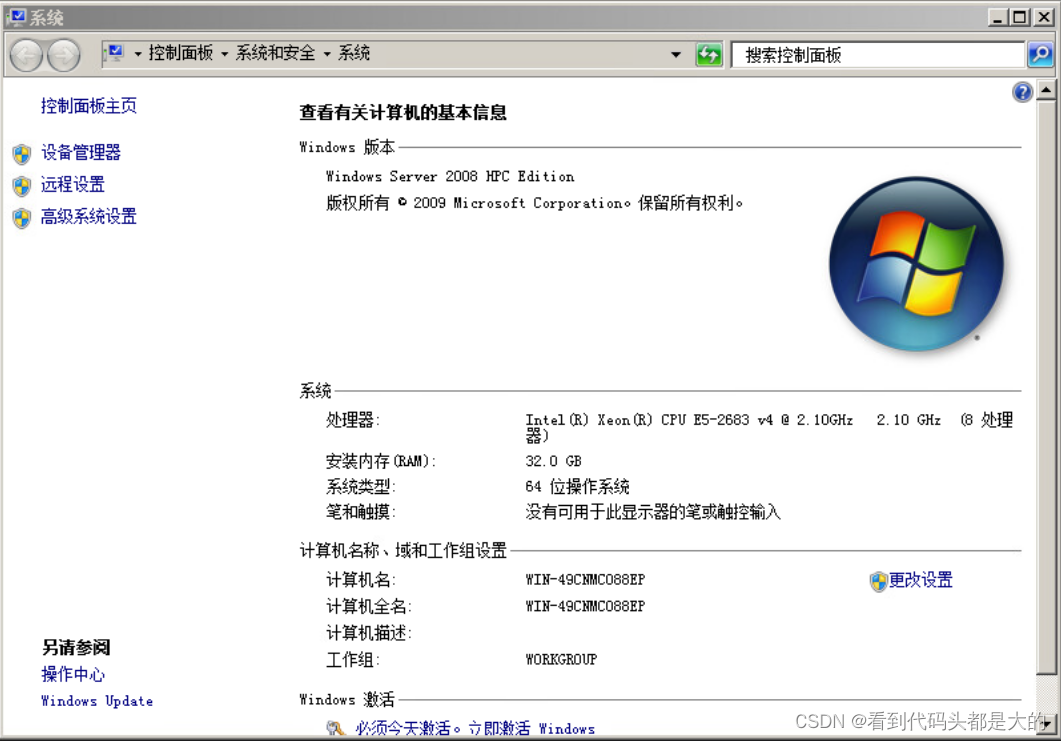Select 控制面板 in the breadcrumb path

[x=180, y=54]
